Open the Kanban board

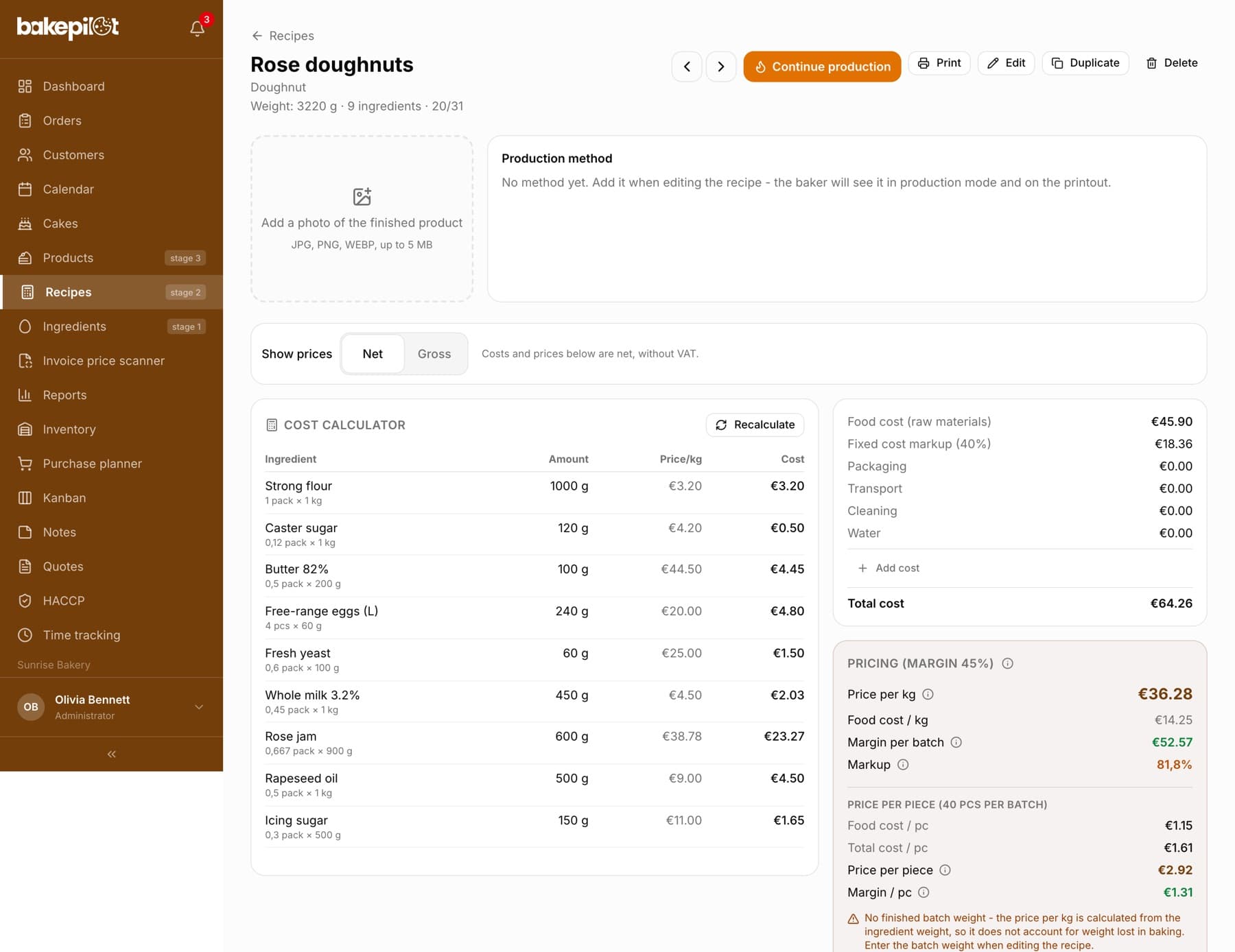coord(111,498)
